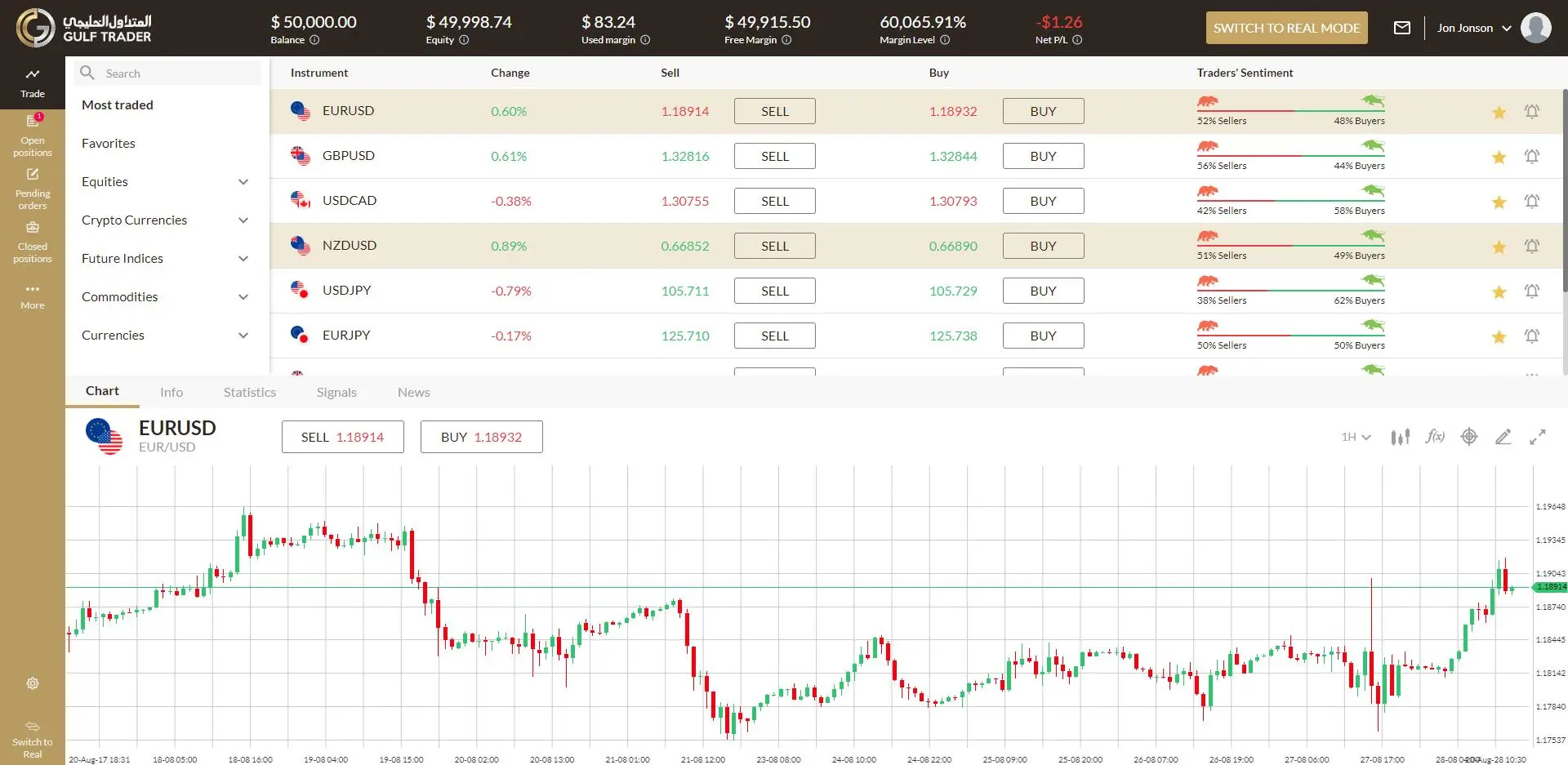
Task: Expand chart to fullscreen
Action: [1538, 437]
